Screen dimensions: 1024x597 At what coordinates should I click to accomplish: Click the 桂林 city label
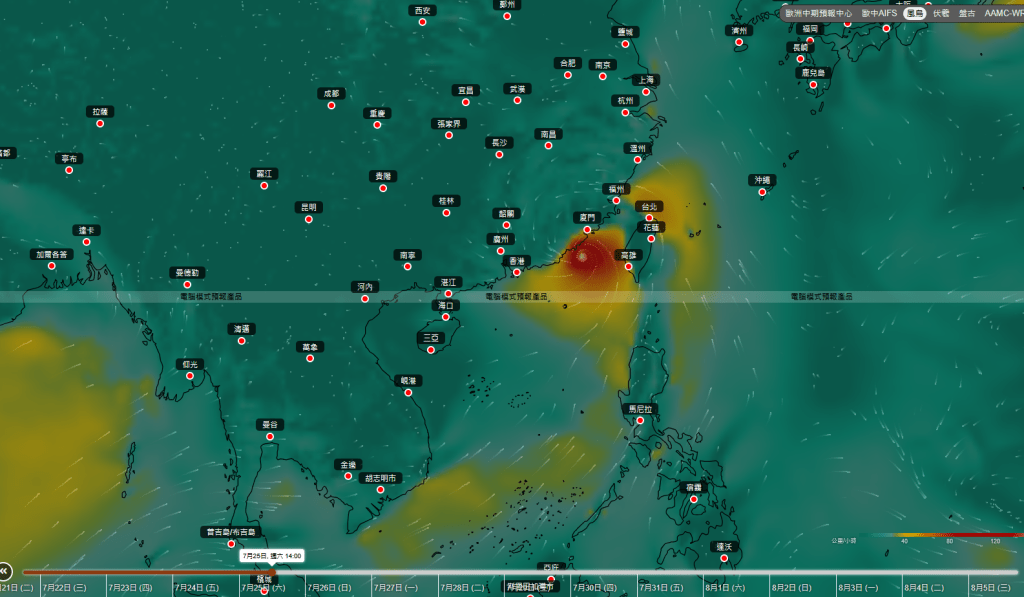(446, 201)
